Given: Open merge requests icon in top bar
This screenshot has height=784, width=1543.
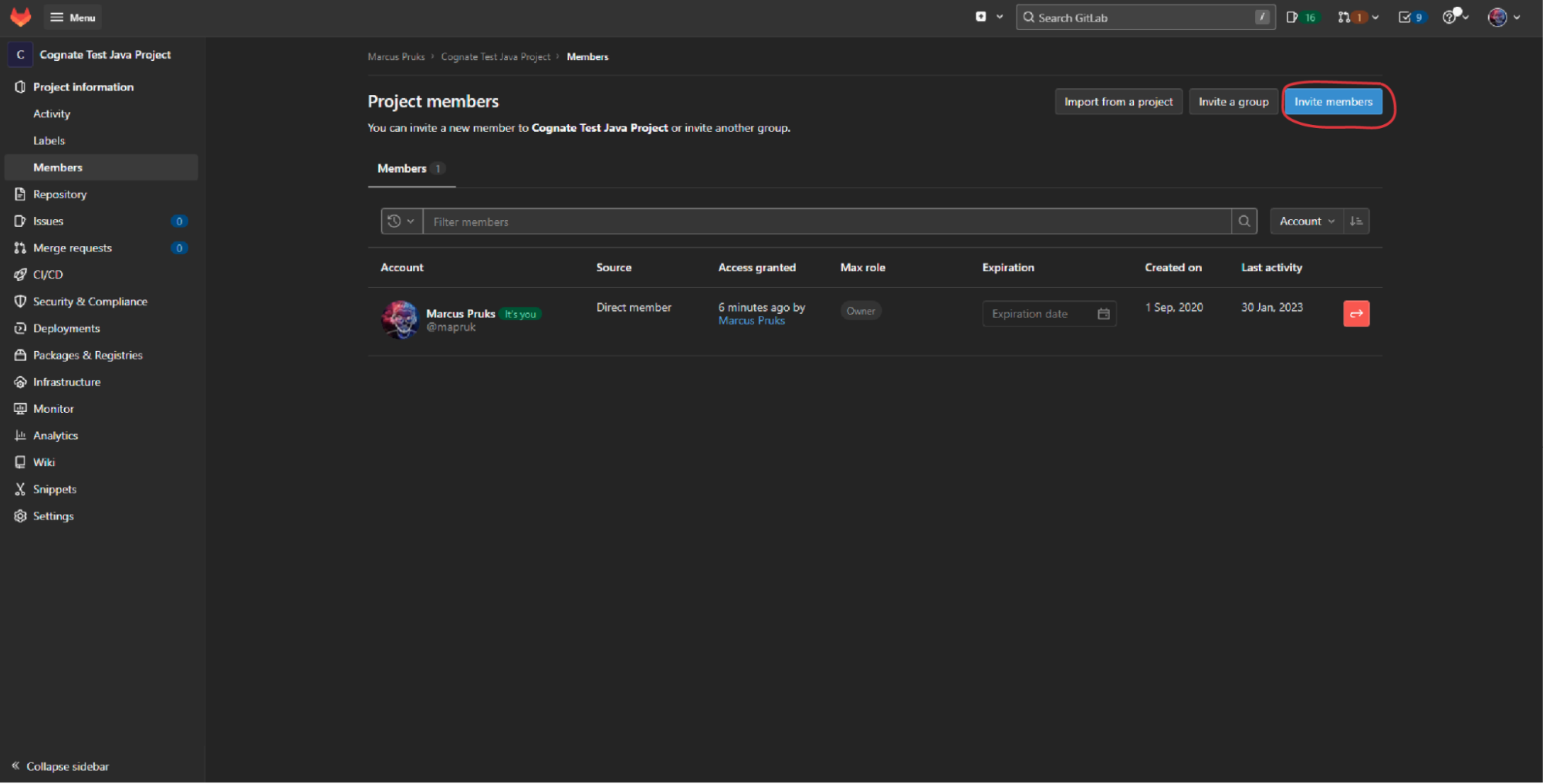Looking at the screenshot, I should 1345,17.
